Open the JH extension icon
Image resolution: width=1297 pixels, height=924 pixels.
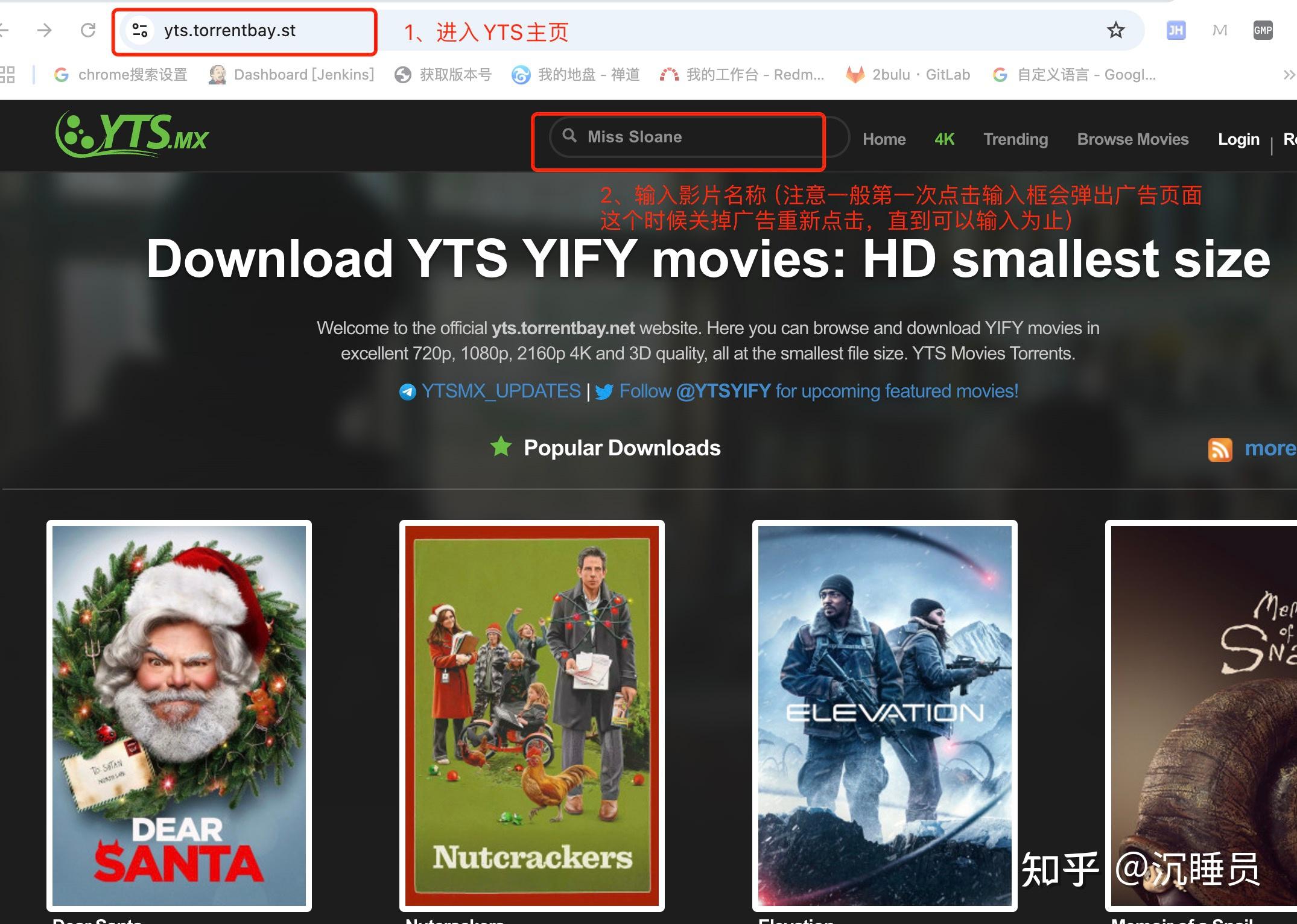(x=1176, y=30)
